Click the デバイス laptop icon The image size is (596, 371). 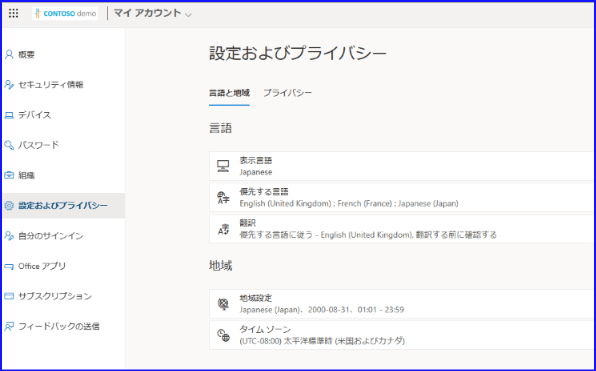(9, 115)
